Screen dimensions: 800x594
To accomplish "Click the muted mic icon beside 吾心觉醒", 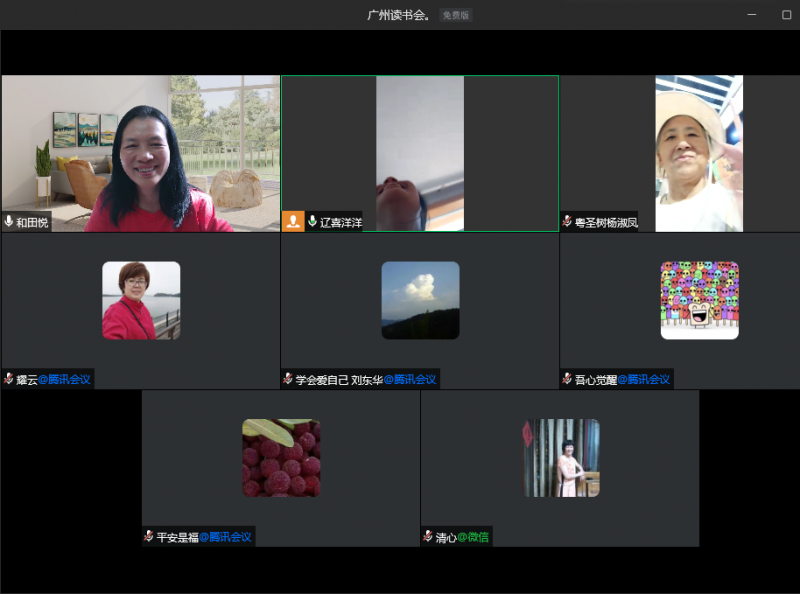I will point(567,379).
